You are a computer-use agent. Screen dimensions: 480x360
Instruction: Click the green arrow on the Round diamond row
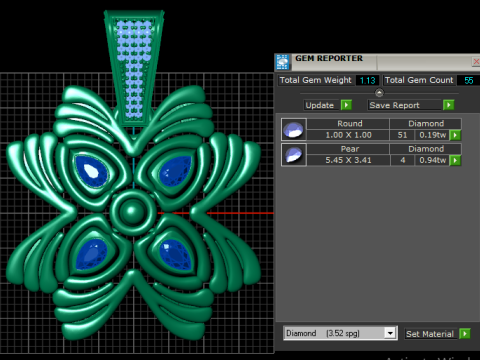click(455, 135)
